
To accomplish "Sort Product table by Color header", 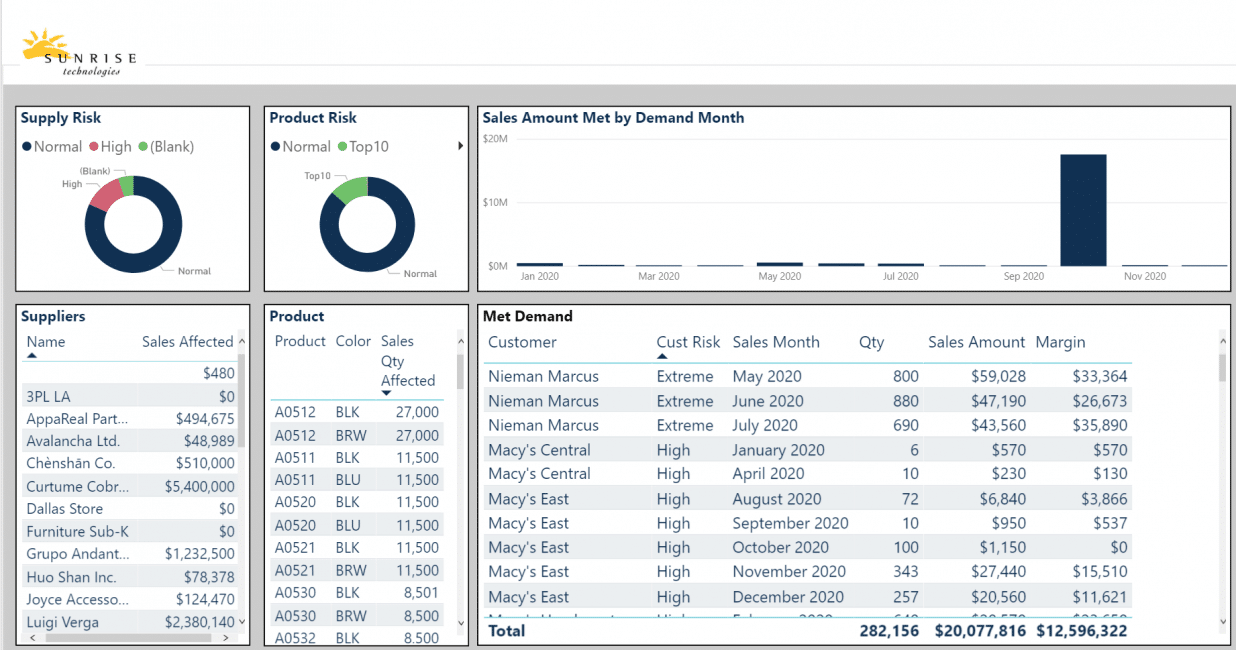I will (x=353, y=341).
